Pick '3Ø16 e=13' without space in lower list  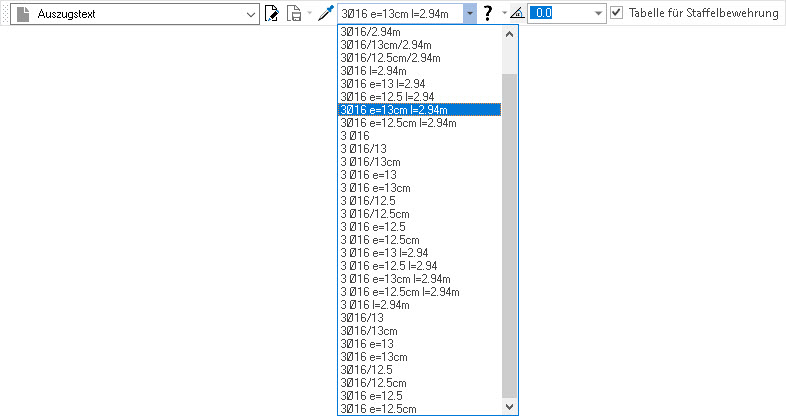(x=420, y=344)
